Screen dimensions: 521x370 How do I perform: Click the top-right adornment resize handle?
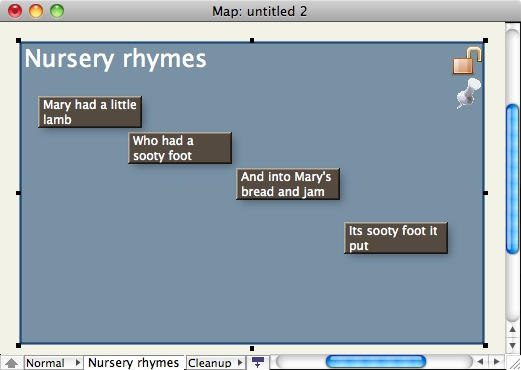click(x=486, y=41)
